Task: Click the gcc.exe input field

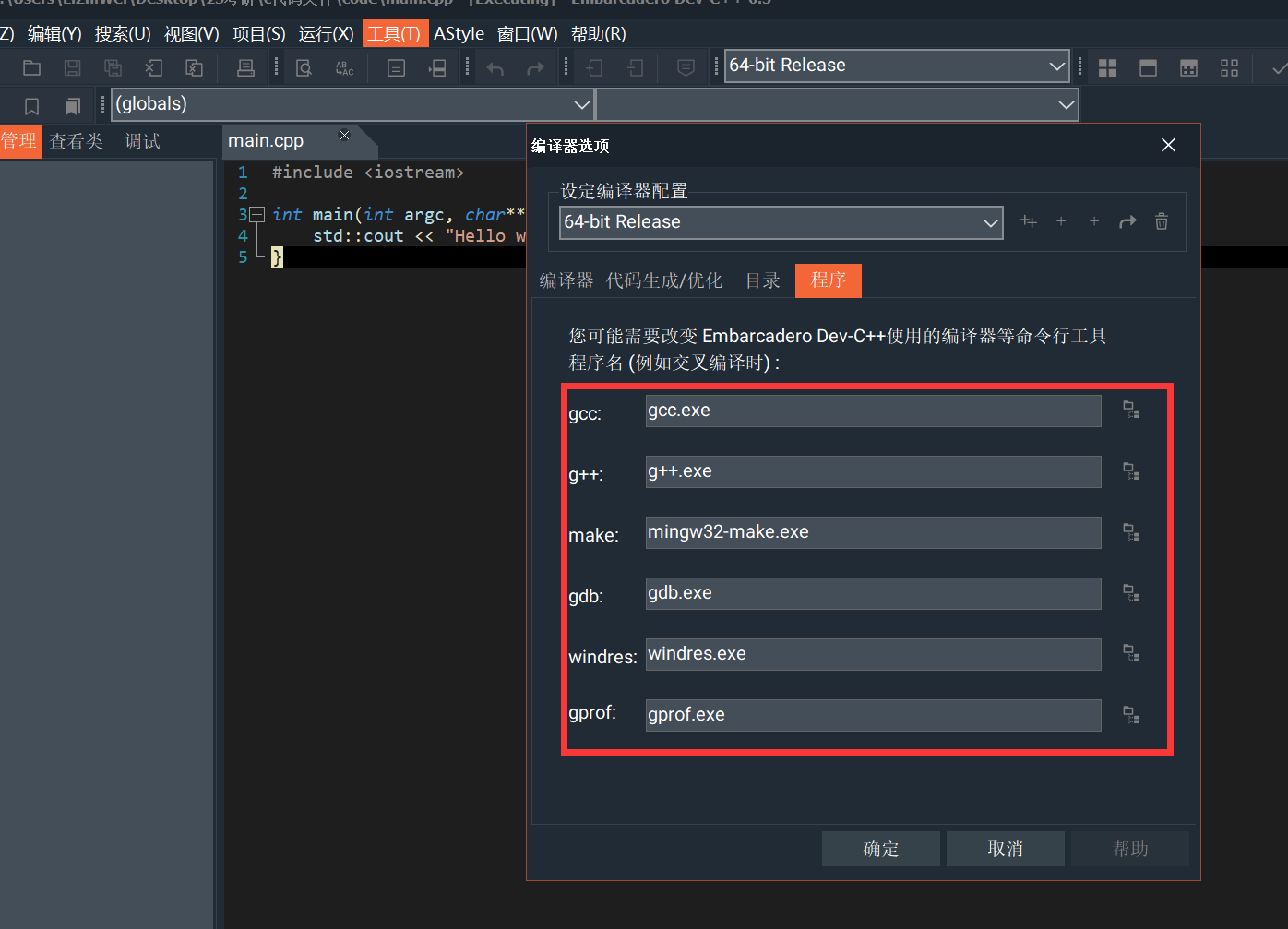Action: coord(873,411)
